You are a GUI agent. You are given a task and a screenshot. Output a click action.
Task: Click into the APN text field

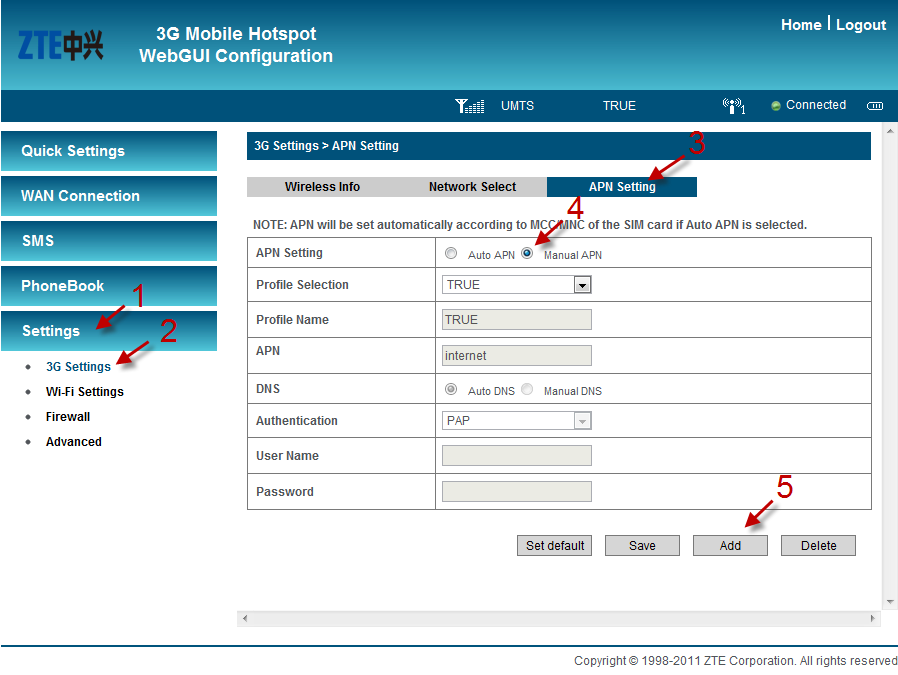(x=516, y=356)
